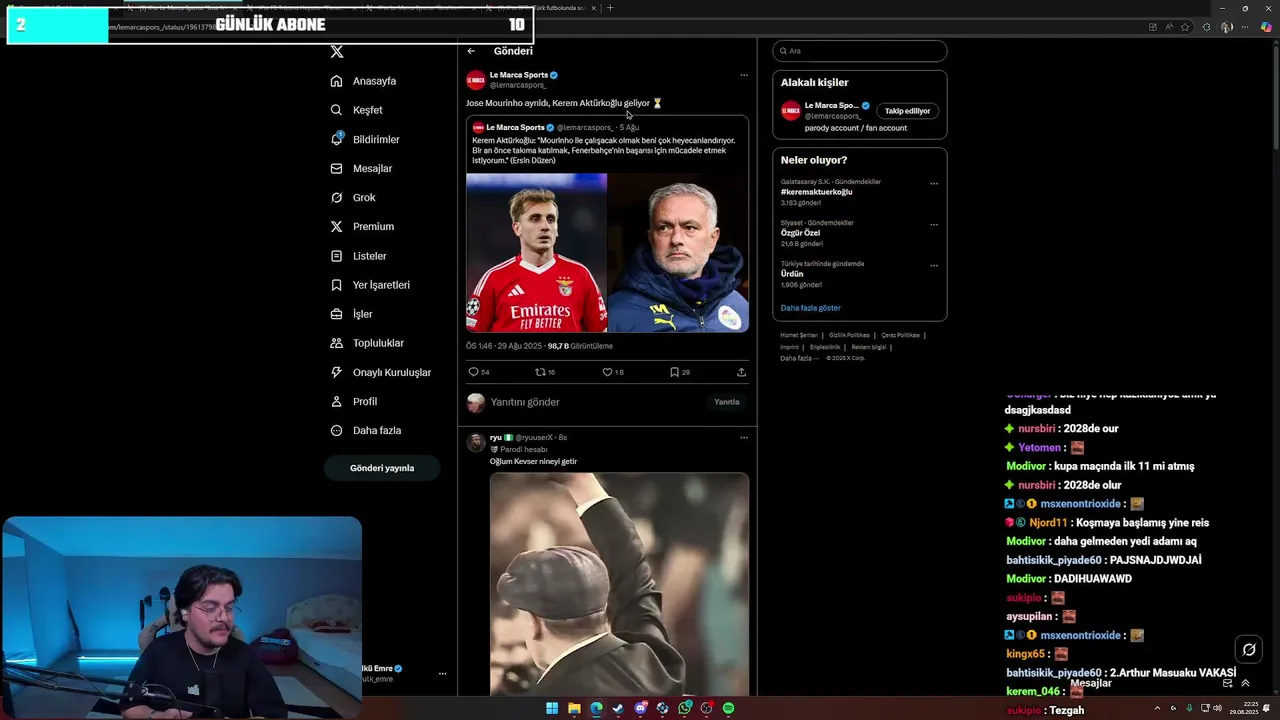Click the Daha fazla göster link
The width and height of the screenshot is (1280, 720).
click(x=810, y=308)
